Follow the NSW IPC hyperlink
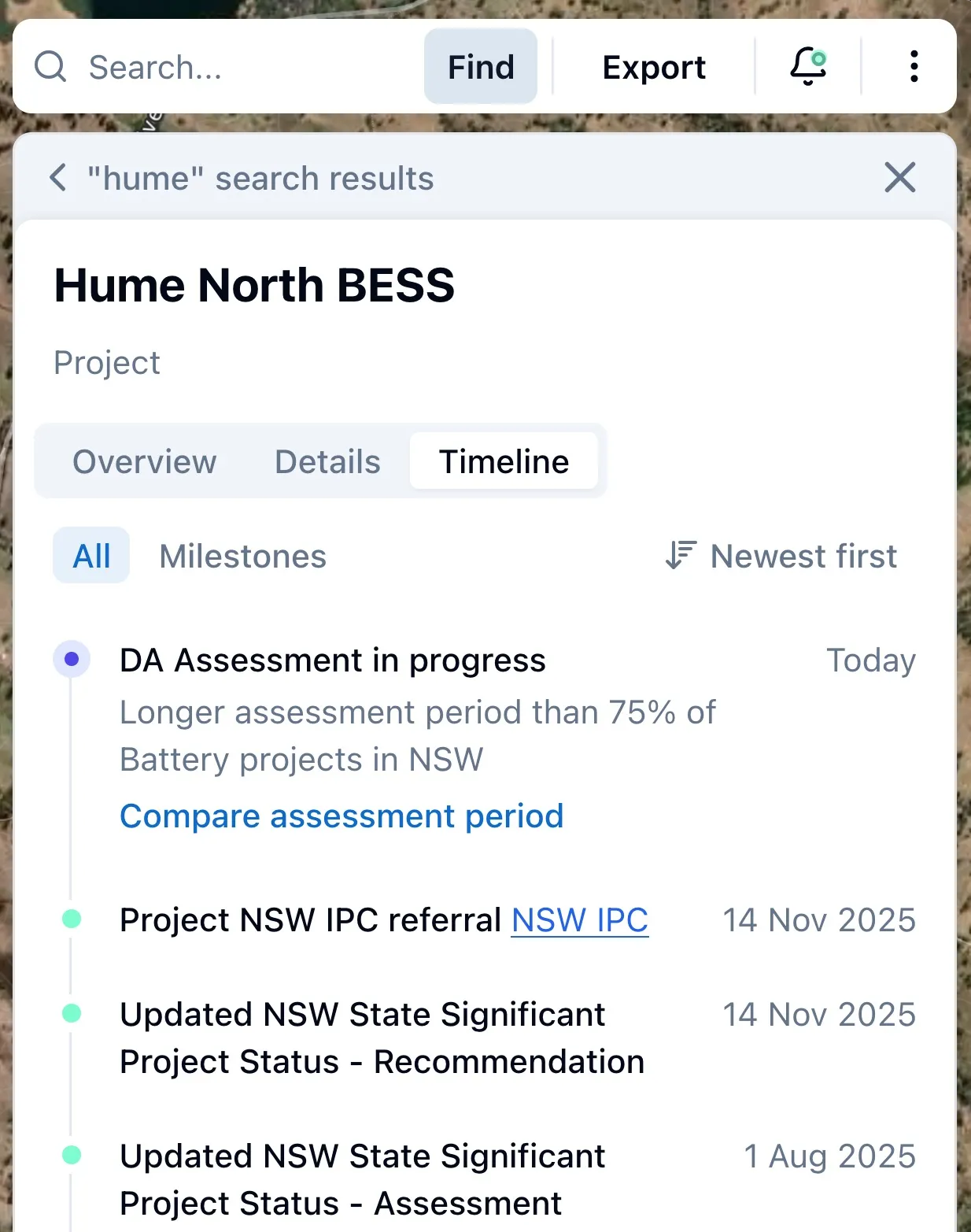 pyautogui.click(x=579, y=919)
